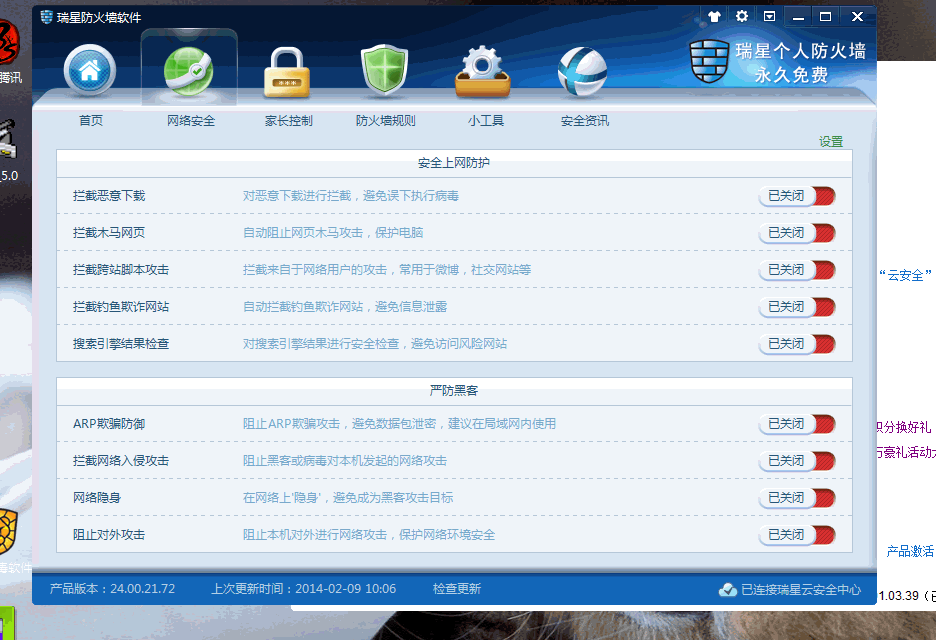Click the Rising shield icon in title bar
Image resolution: width=936 pixels, height=640 pixels.
pos(47,17)
